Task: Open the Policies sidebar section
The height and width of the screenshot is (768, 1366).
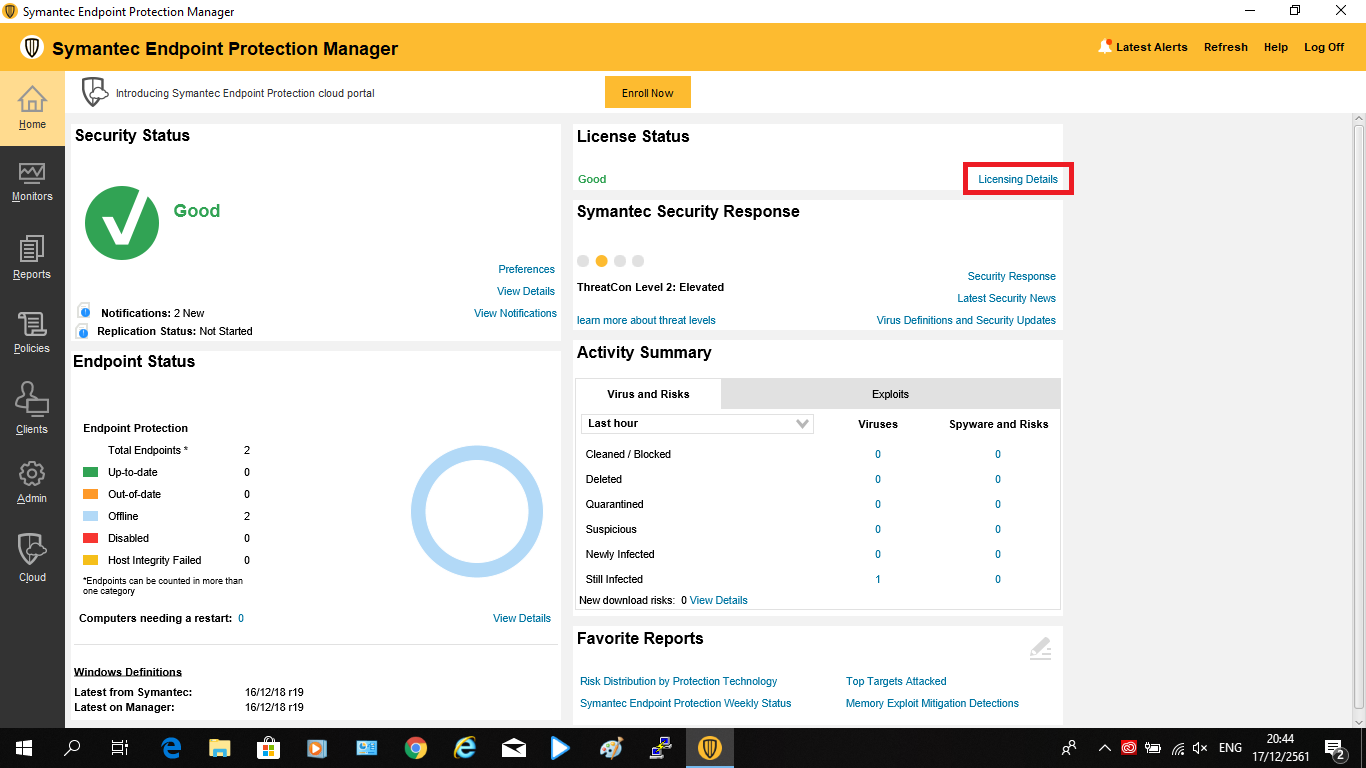Action: (x=32, y=332)
